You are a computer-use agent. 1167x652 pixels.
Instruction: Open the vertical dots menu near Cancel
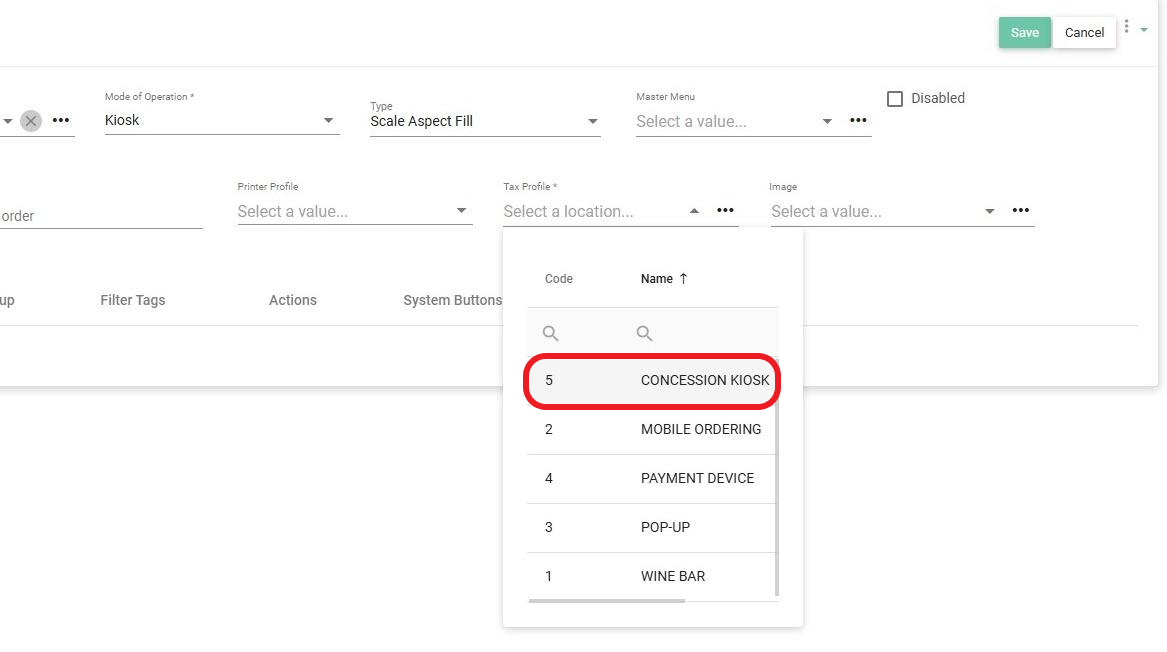pyautogui.click(x=1127, y=27)
